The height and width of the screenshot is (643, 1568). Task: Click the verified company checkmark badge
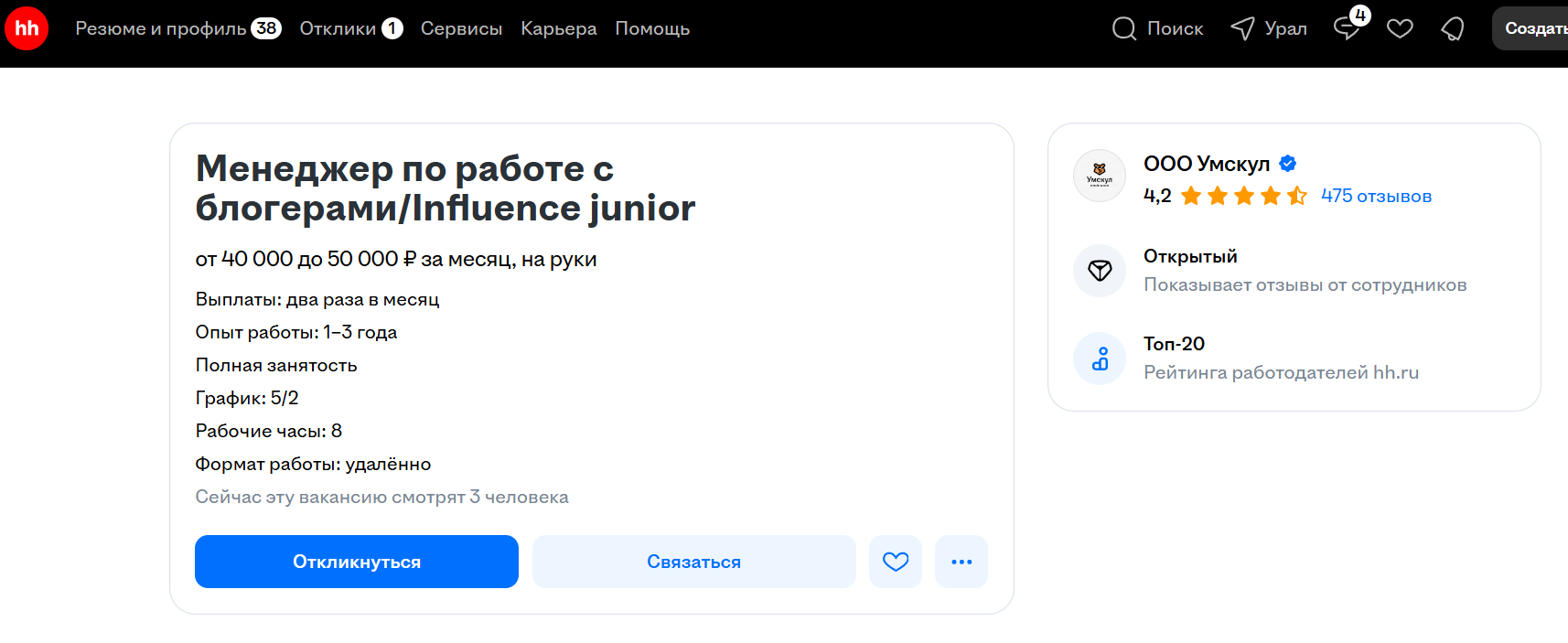tap(1288, 164)
